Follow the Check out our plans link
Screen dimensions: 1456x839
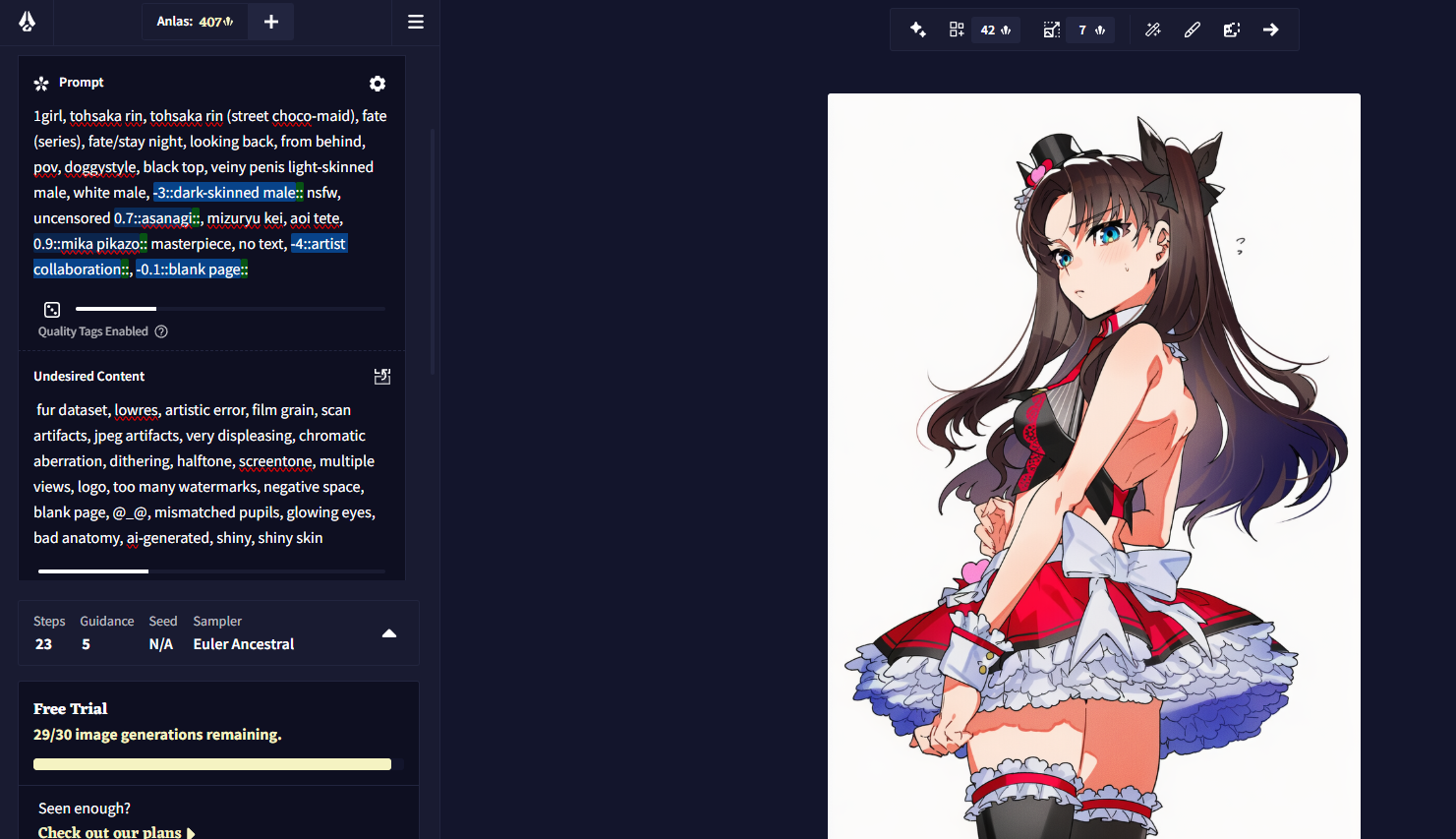point(116,832)
